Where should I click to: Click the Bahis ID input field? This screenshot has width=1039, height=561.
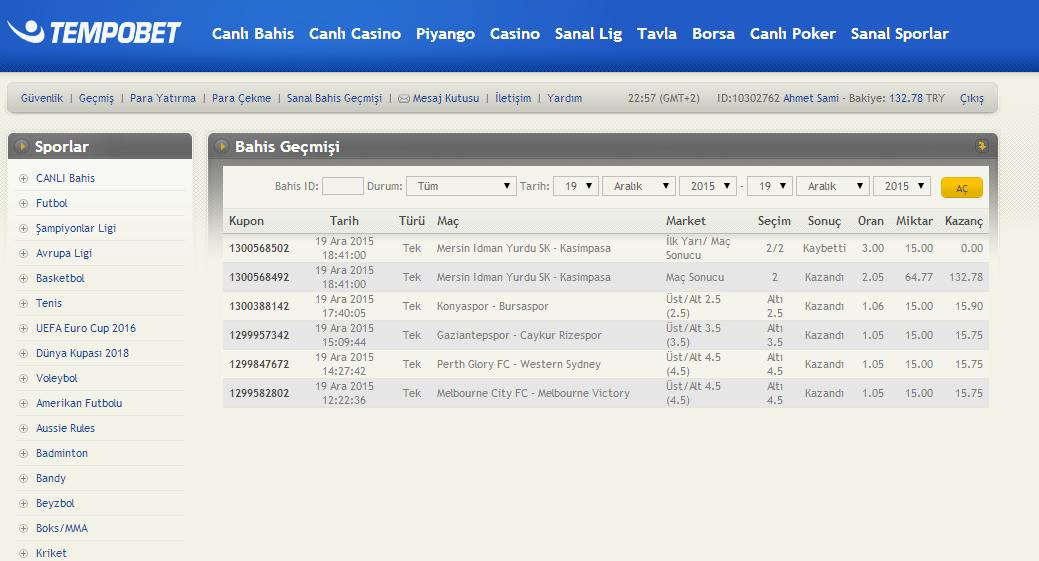(x=343, y=186)
